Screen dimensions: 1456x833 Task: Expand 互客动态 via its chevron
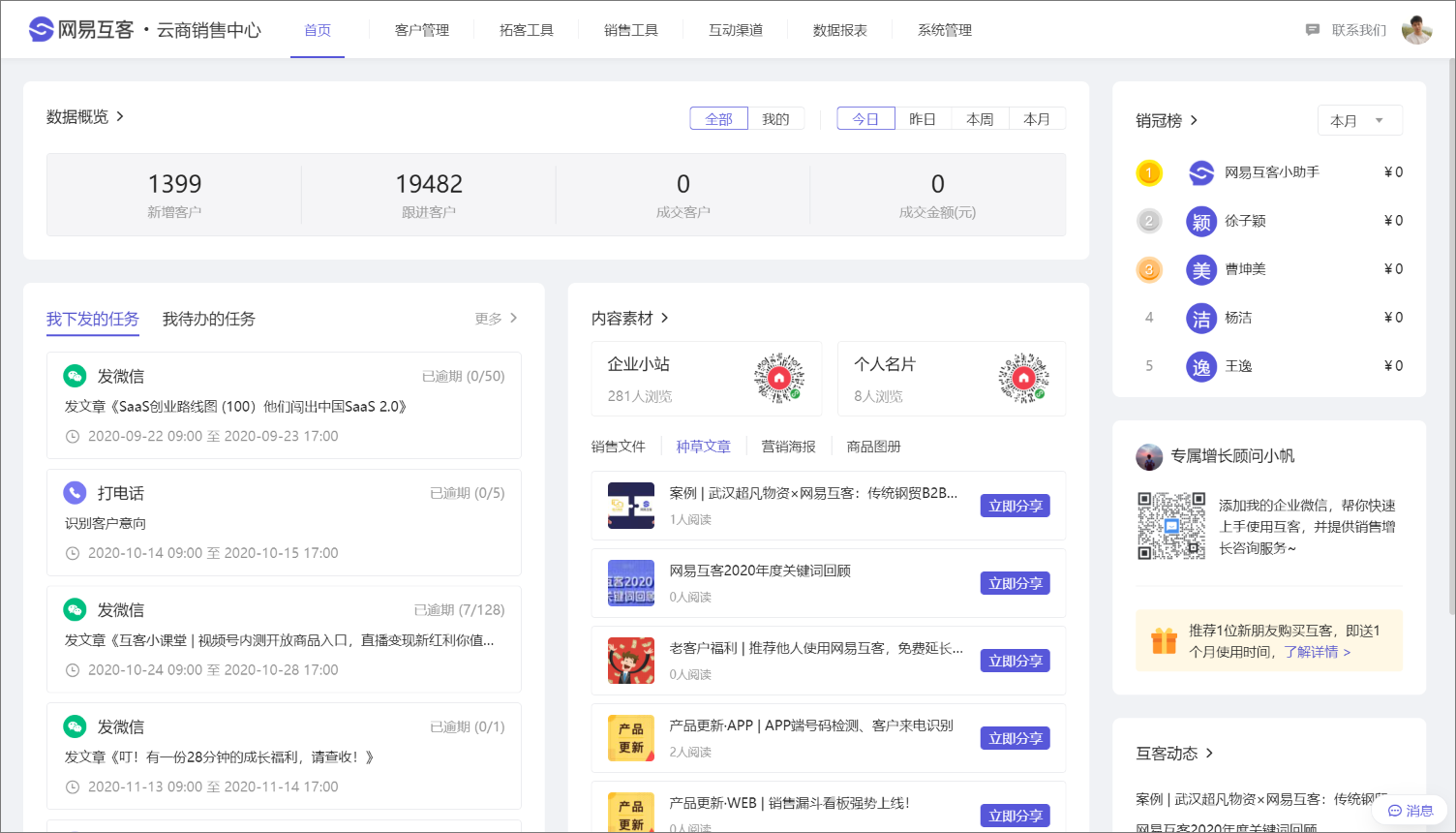pyautogui.click(x=1209, y=753)
